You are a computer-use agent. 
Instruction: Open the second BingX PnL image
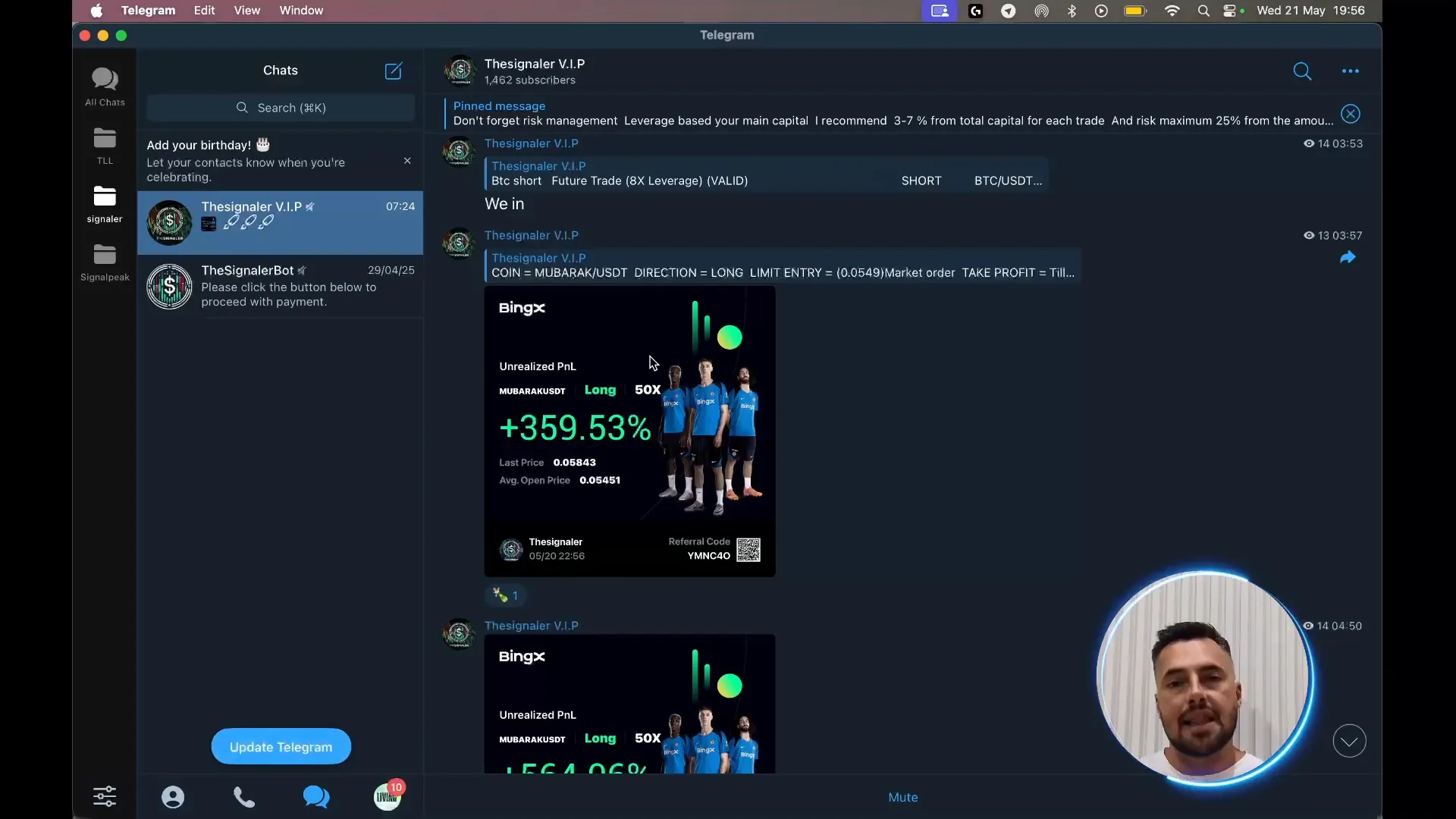629,704
